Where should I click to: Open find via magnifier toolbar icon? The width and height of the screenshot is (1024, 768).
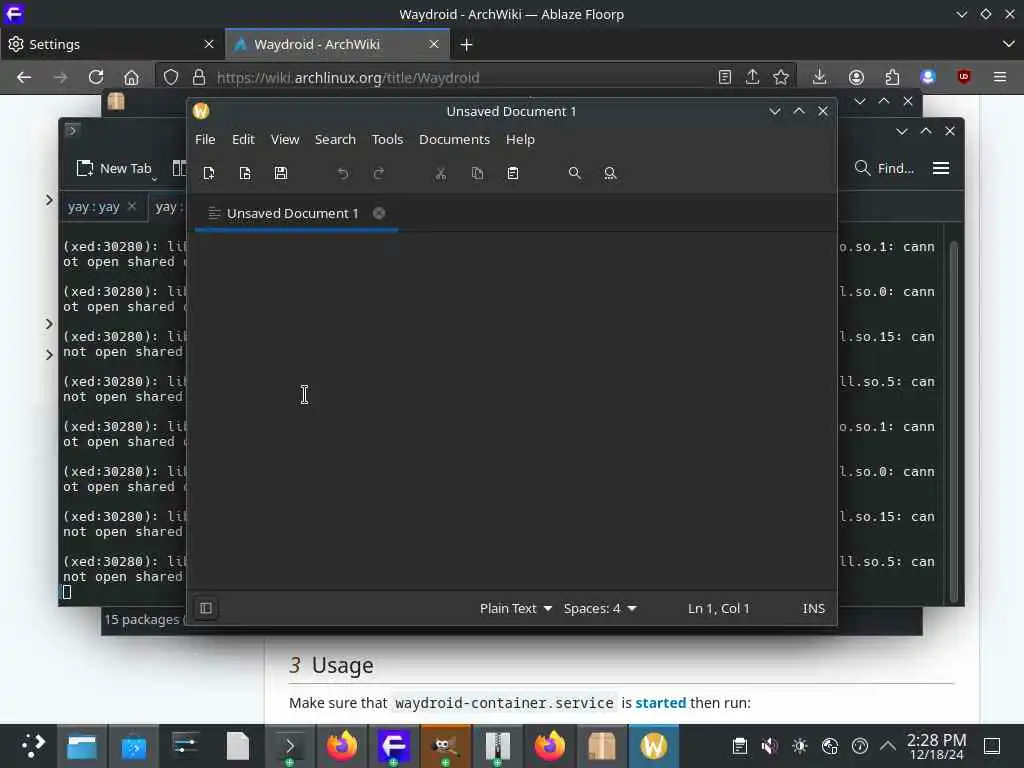point(575,173)
